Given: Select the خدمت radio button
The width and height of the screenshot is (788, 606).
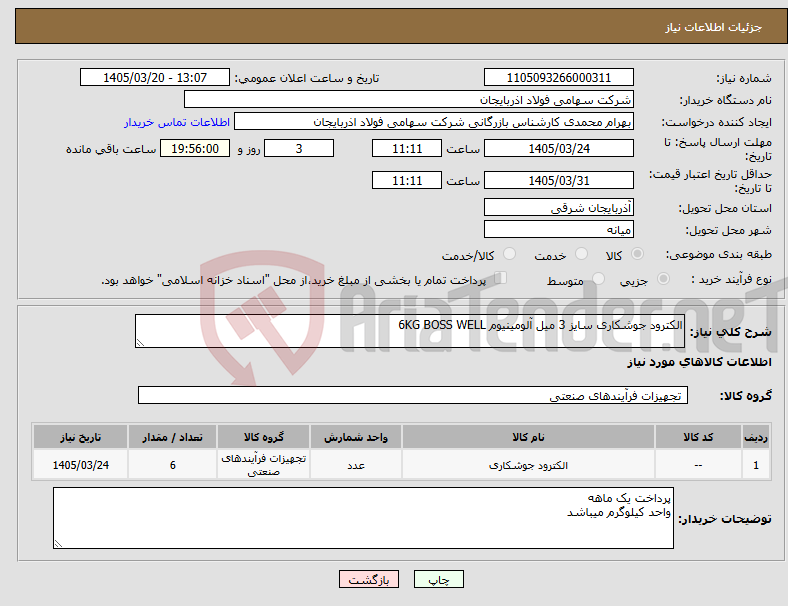Looking at the screenshot, I should click(581, 254).
